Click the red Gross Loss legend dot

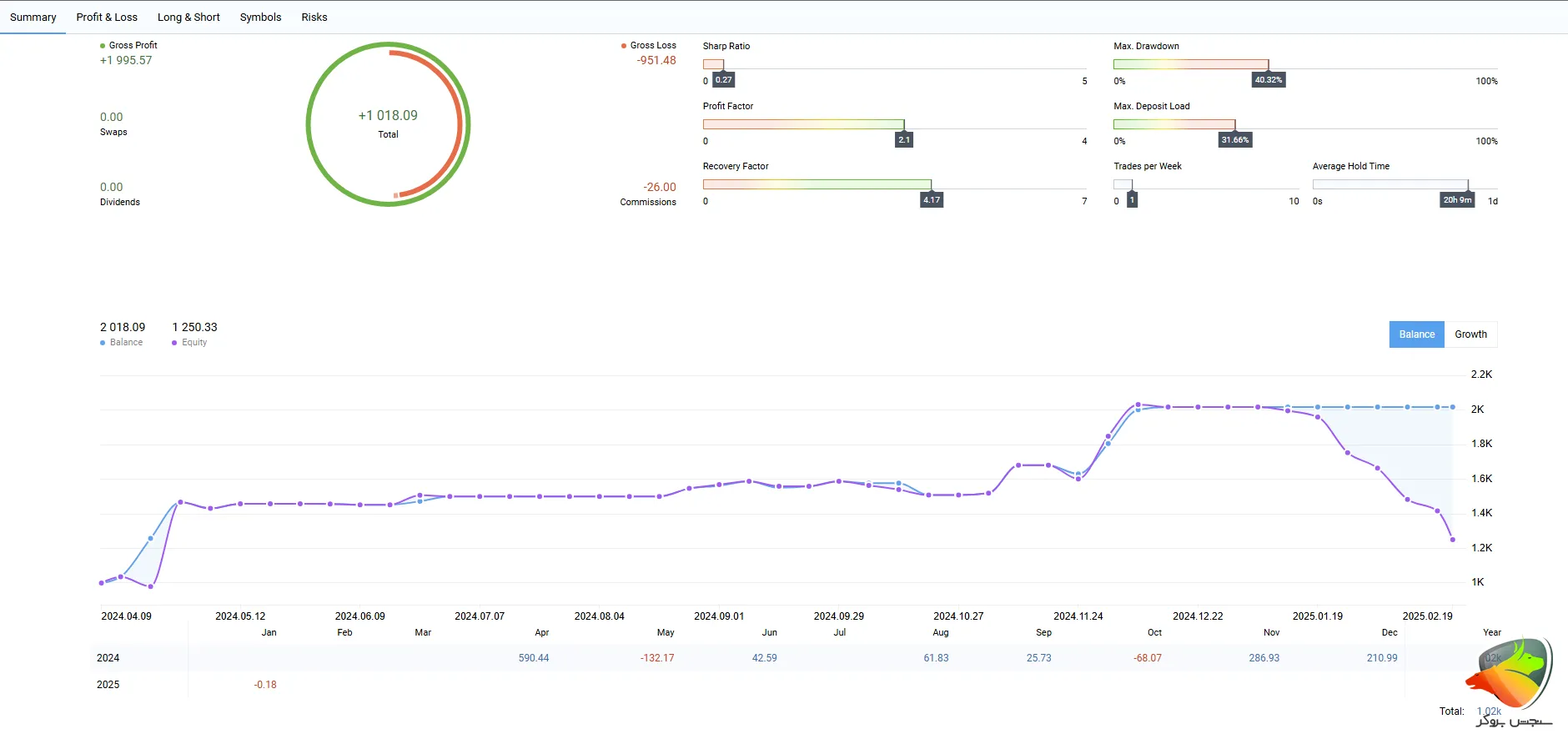pos(624,46)
